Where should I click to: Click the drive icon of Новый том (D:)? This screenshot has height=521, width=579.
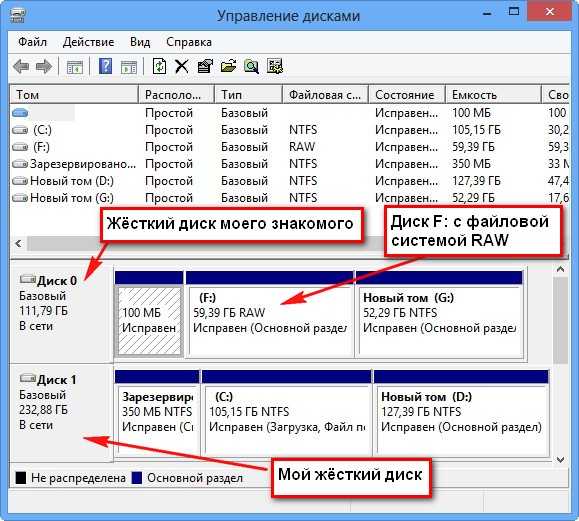tap(20, 181)
